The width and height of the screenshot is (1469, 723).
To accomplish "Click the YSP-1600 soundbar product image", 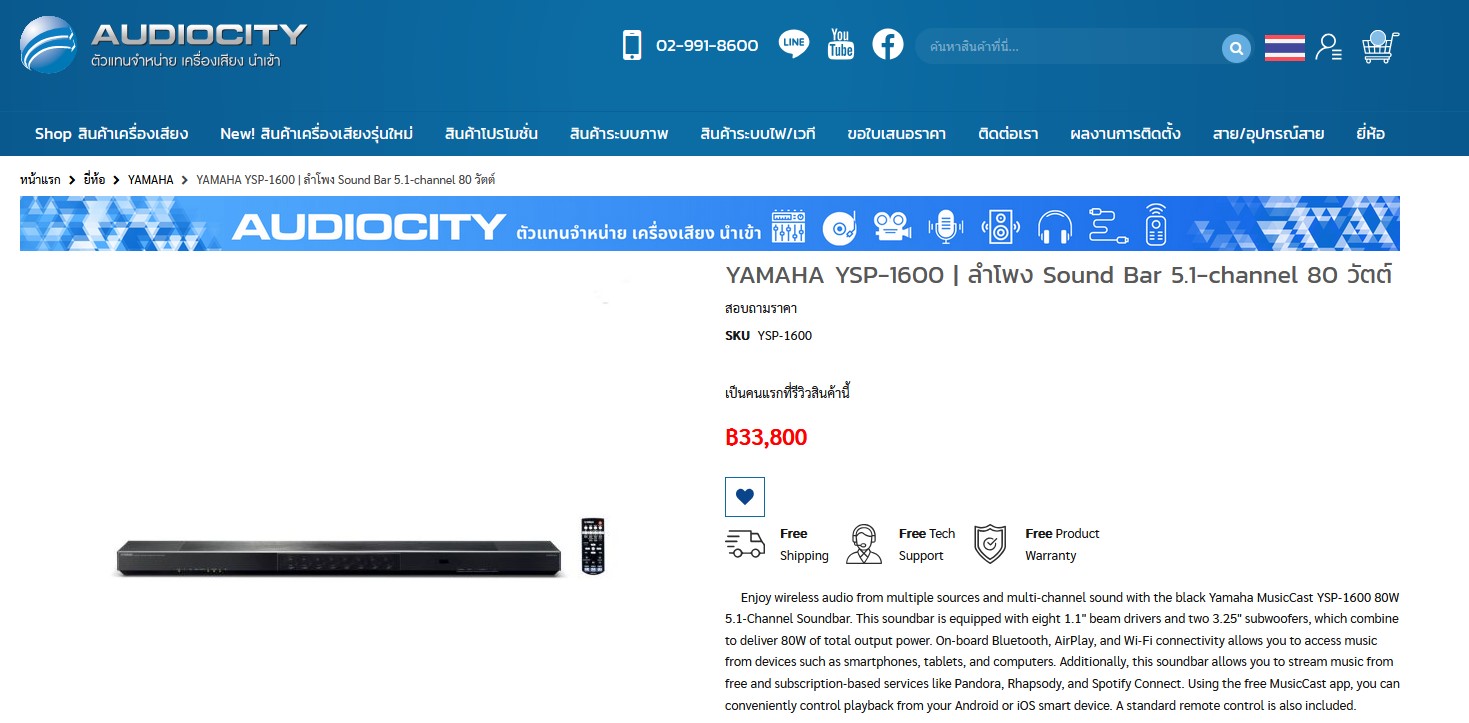I will [x=361, y=548].
